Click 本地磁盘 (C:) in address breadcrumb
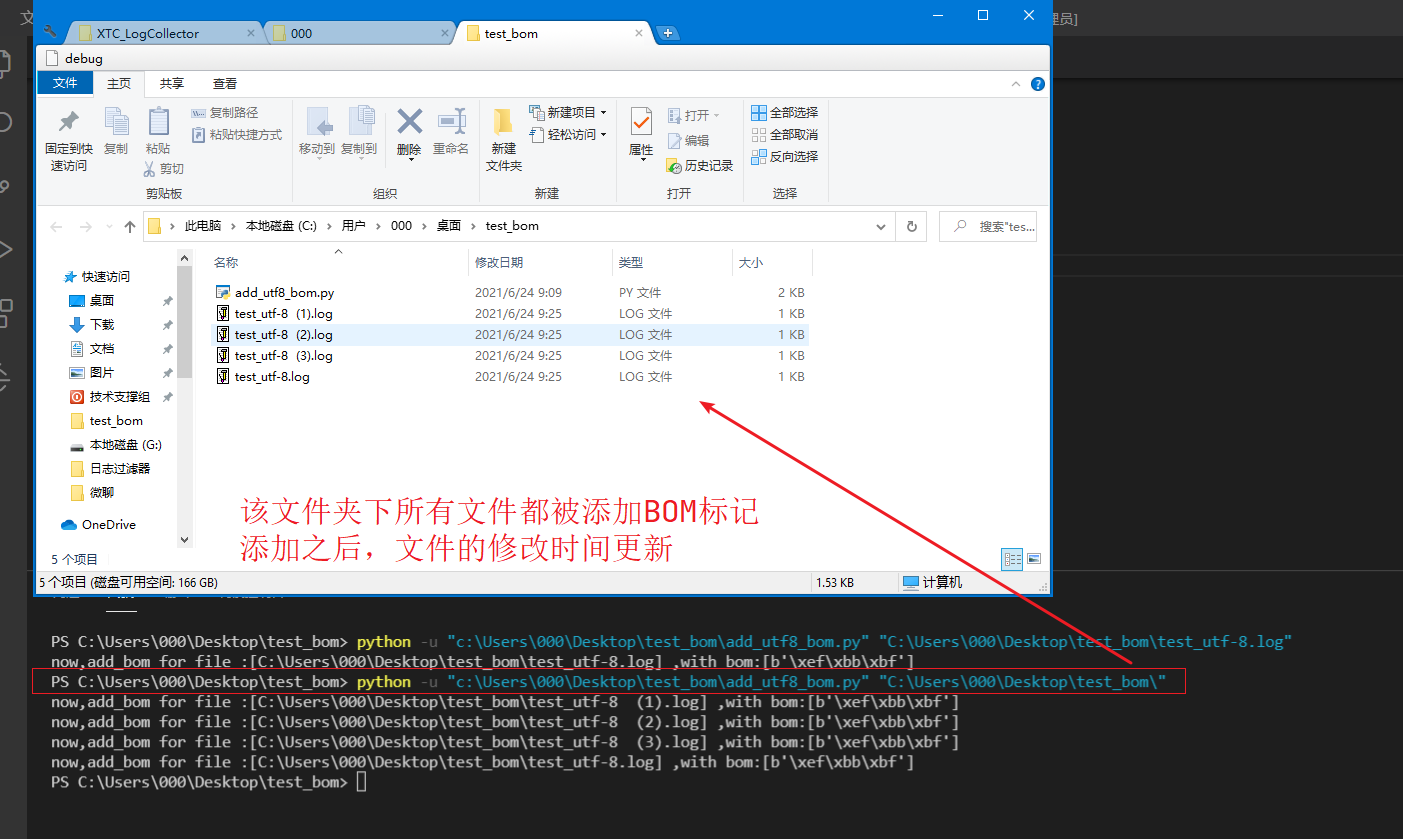Screen dimensions: 1403x839 pos(281,226)
